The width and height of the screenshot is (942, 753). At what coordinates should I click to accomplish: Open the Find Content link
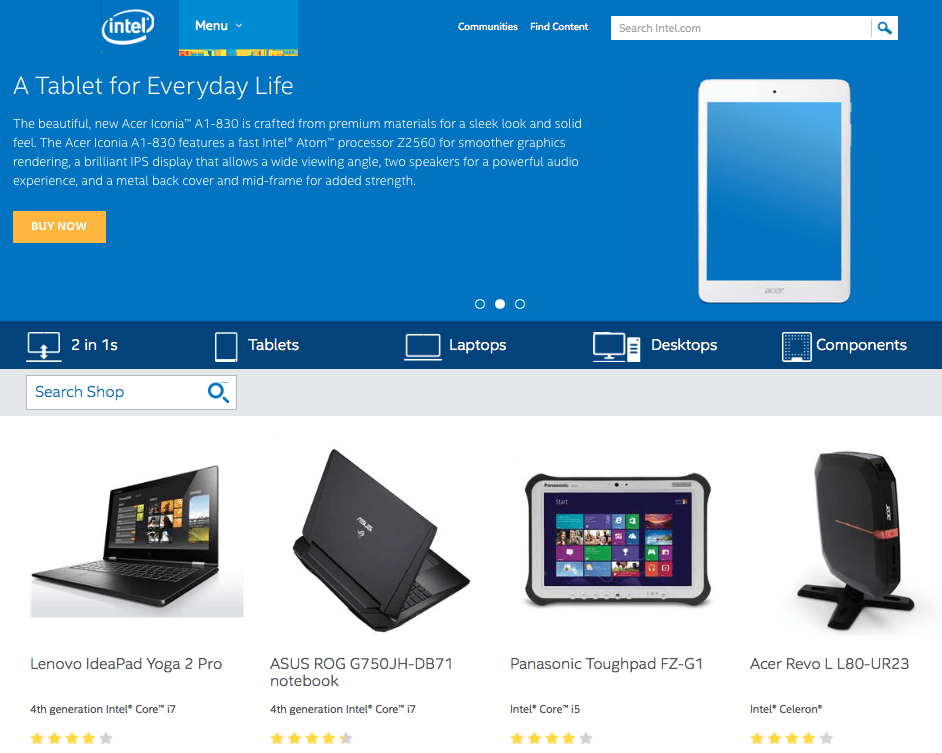click(559, 26)
